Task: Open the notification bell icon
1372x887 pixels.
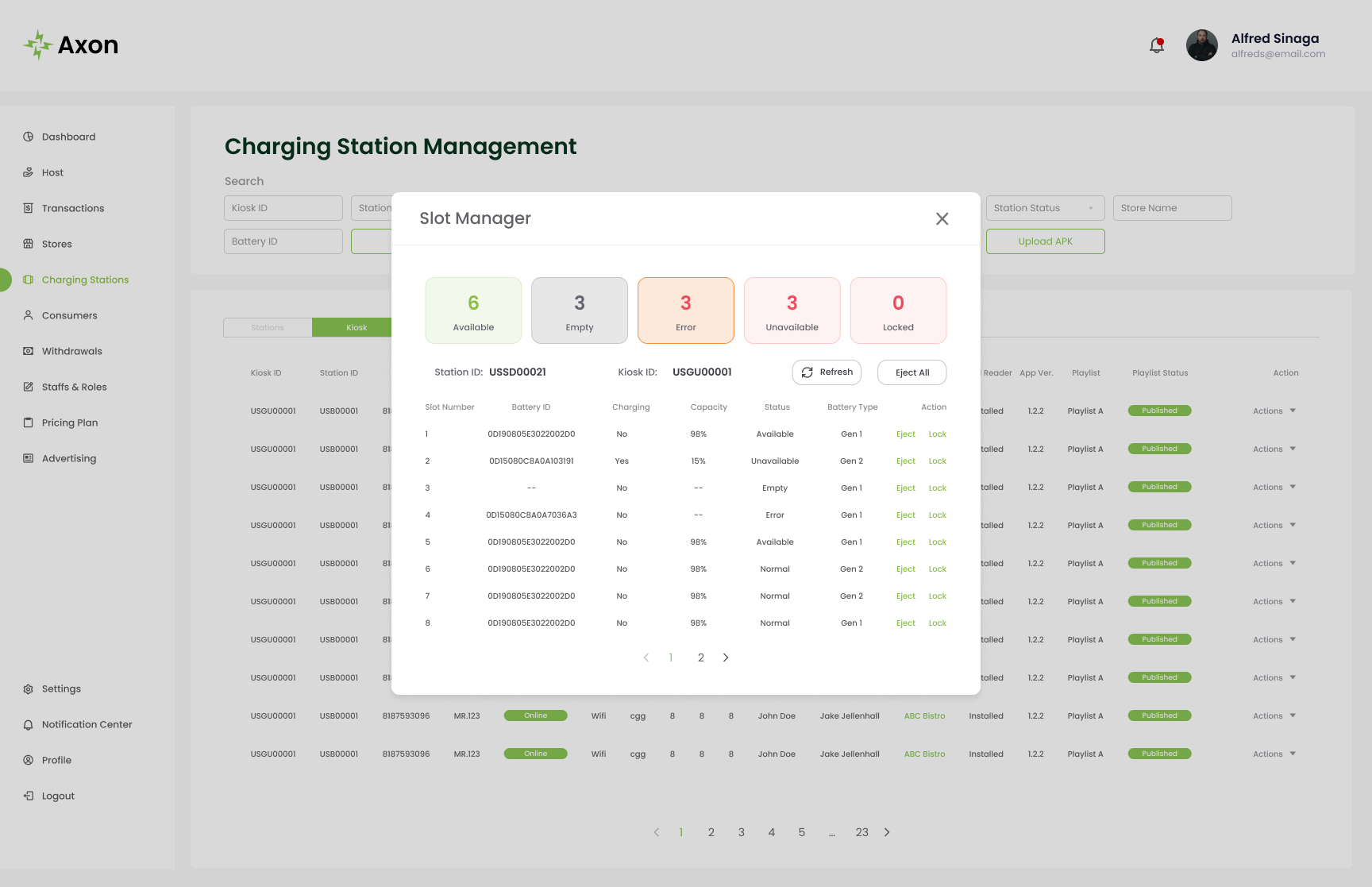Action: [x=1157, y=45]
